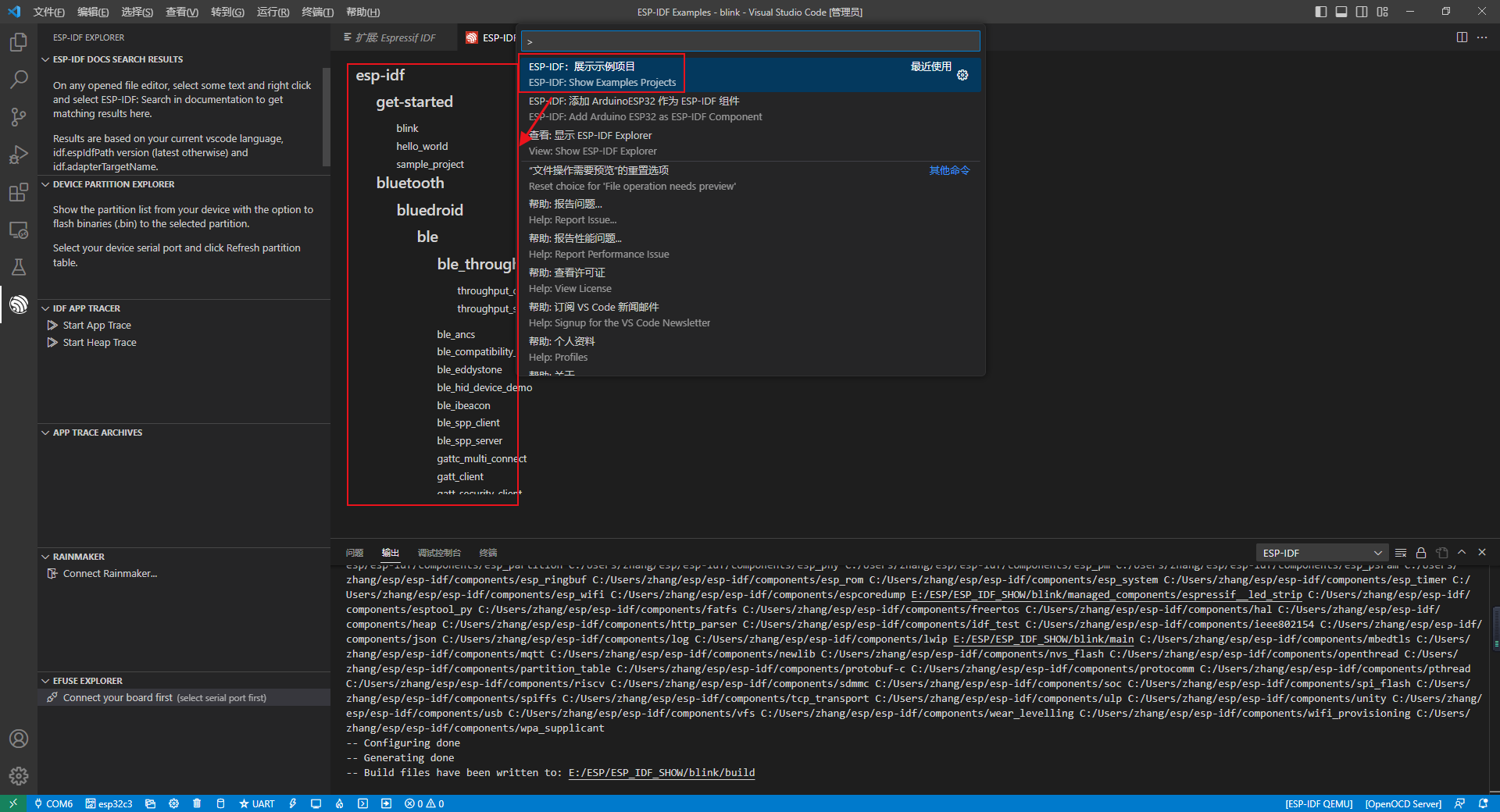Open build path link in output

662,773
